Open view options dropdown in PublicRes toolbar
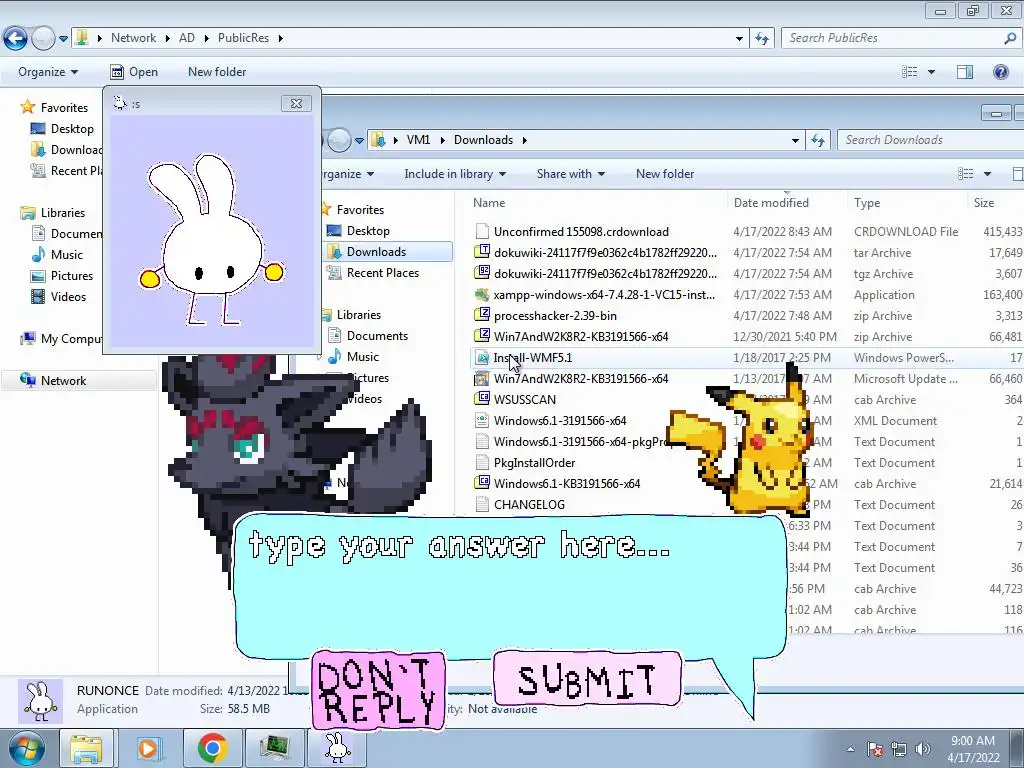The height and width of the screenshot is (768, 1024). point(931,72)
